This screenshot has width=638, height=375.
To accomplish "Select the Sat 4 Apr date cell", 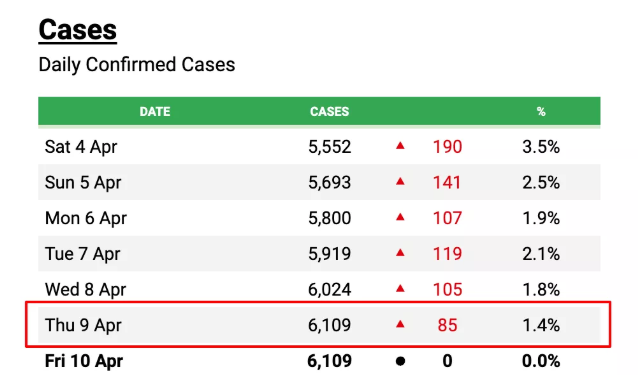I will click(x=81, y=147).
